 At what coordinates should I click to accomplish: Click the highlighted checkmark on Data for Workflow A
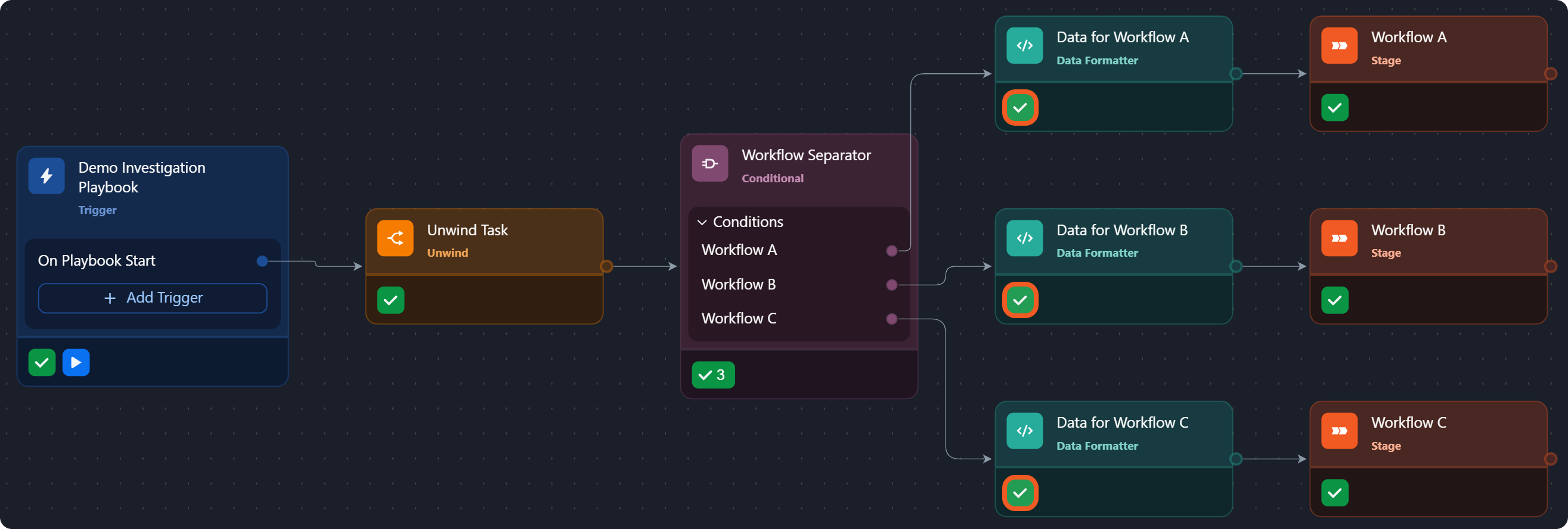[1020, 108]
